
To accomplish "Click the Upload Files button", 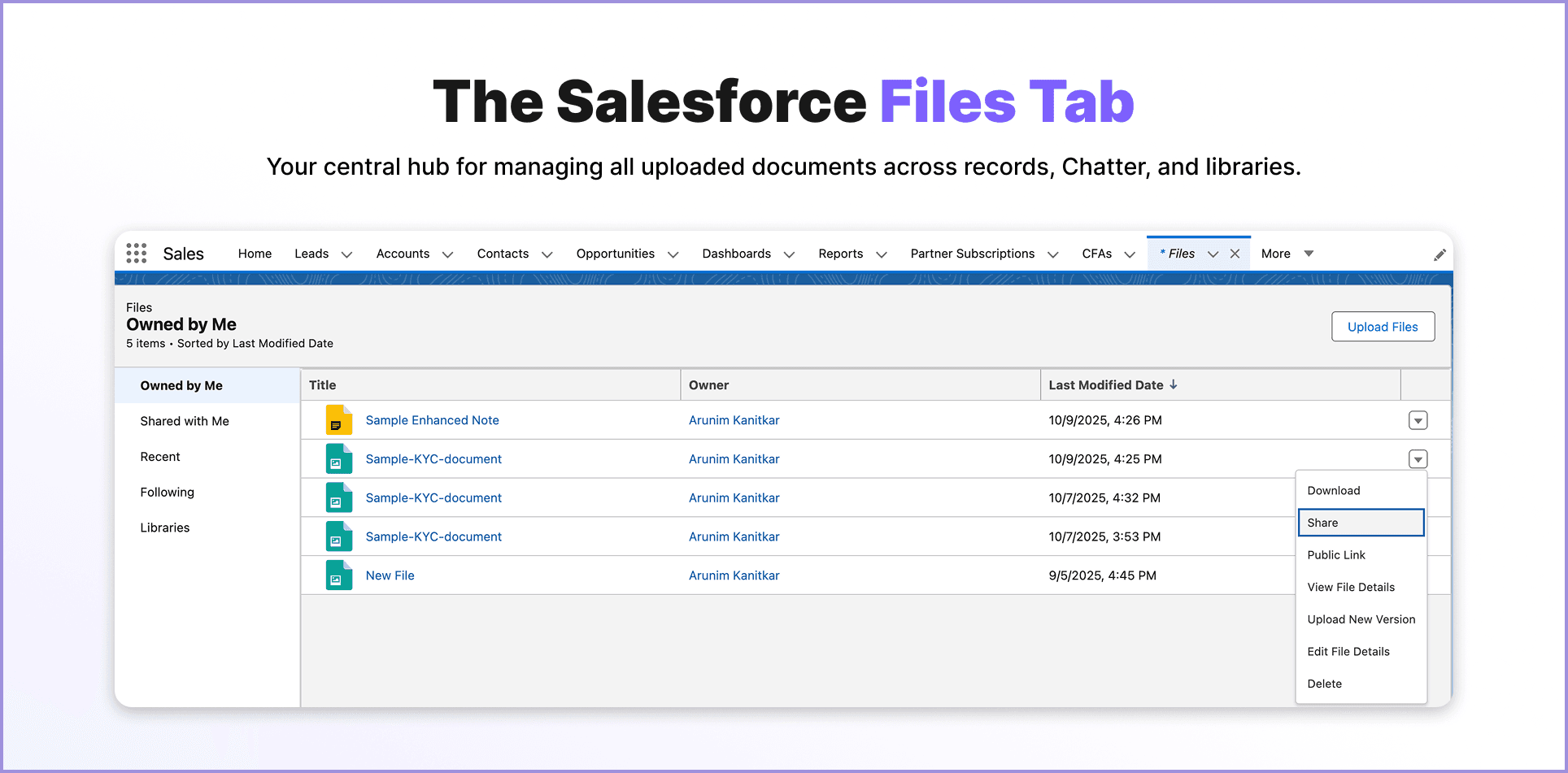I will pyautogui.click(x=1383, y=326).
